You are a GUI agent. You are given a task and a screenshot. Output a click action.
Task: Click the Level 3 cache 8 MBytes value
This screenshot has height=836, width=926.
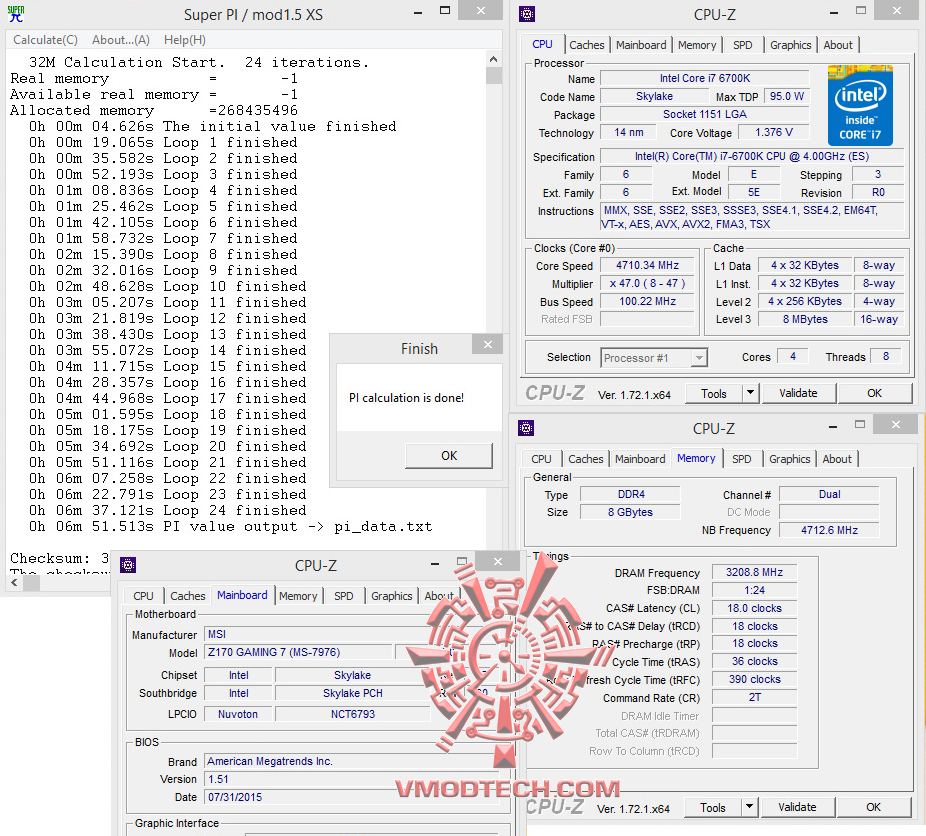(805, 319)
